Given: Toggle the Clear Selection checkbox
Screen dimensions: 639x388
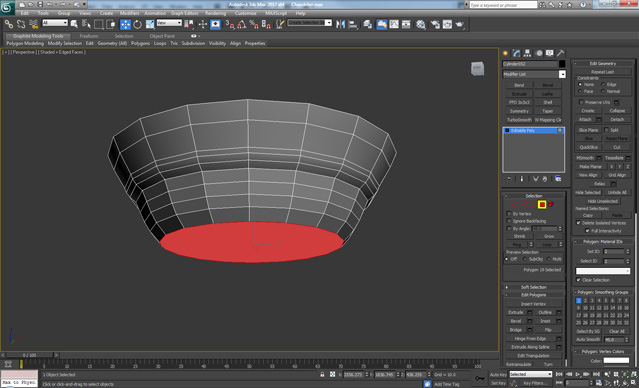Looking at the screenshot, I should (578, 280).
